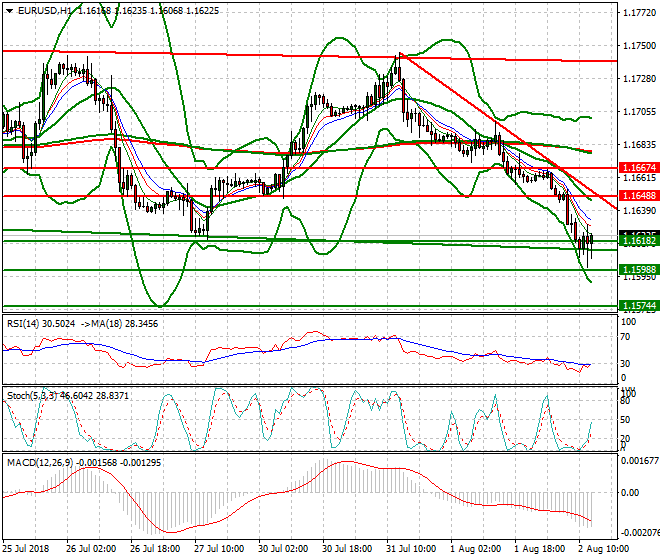
Task: Click the 1.16182 green price level tag
Action: (x=638, y=241)
